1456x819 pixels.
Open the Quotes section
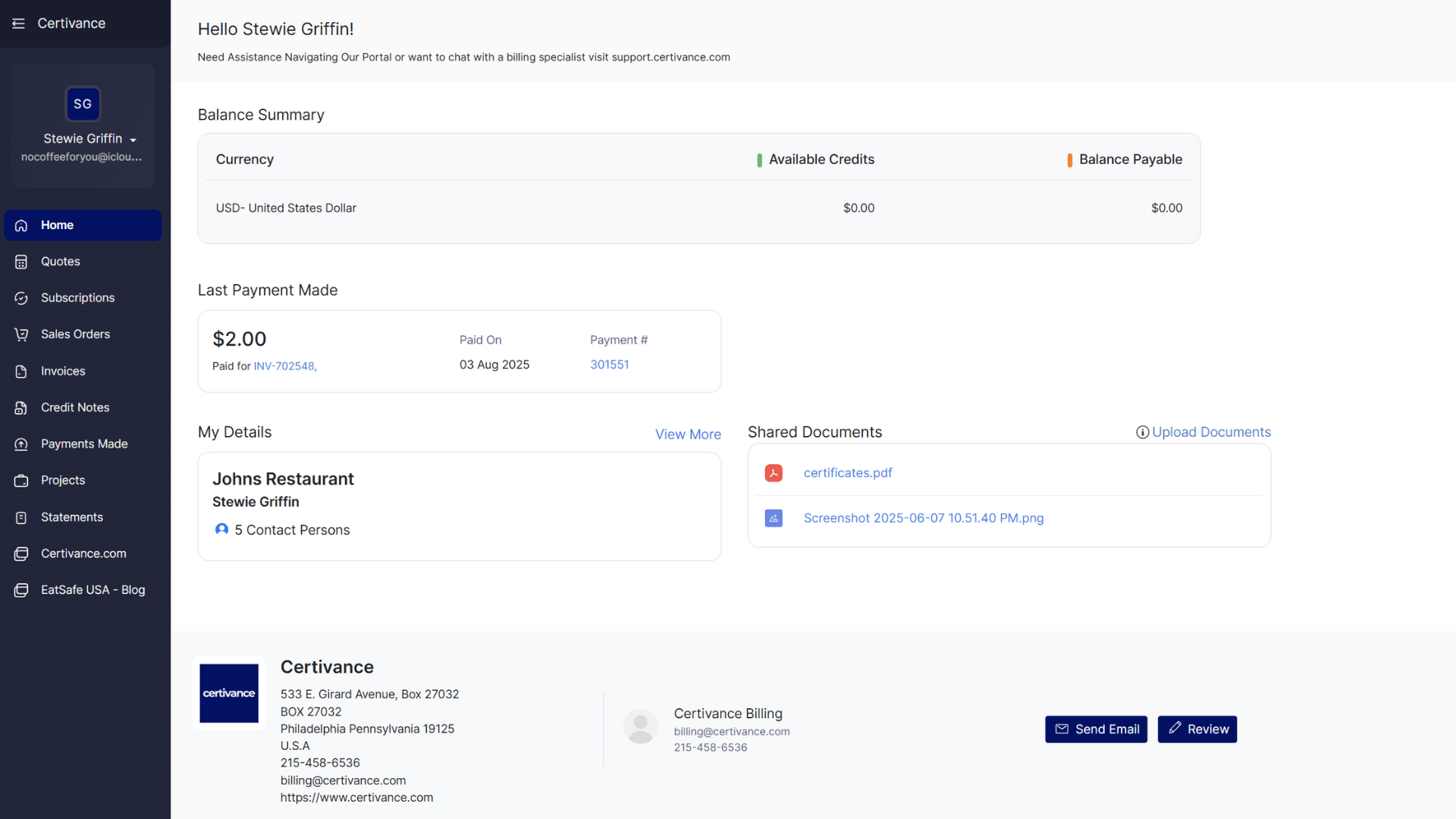click(60, 262)
